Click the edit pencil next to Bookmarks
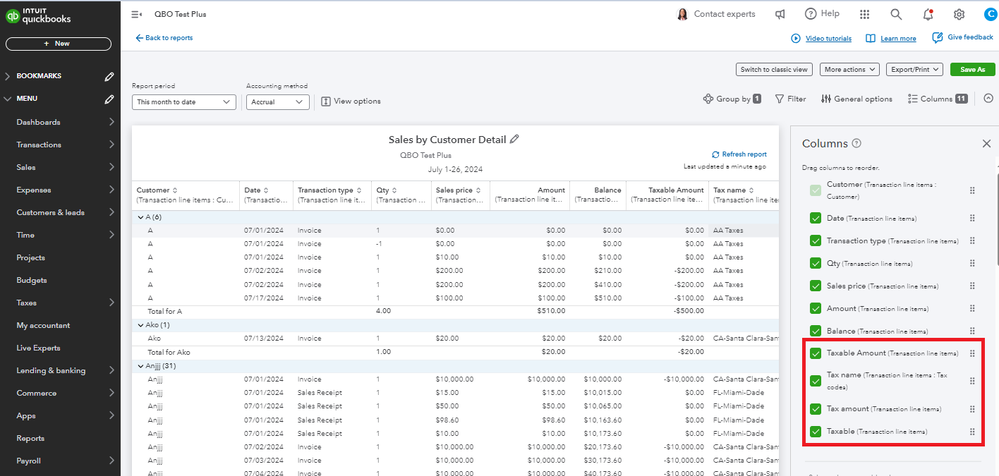 tap(109, 76)
